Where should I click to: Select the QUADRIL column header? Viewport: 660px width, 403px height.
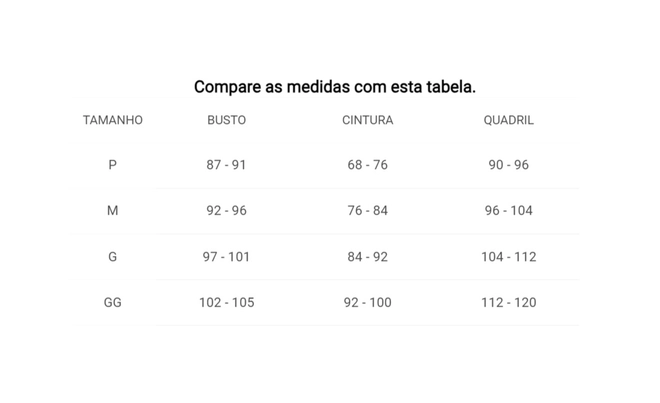click(508, 120)
